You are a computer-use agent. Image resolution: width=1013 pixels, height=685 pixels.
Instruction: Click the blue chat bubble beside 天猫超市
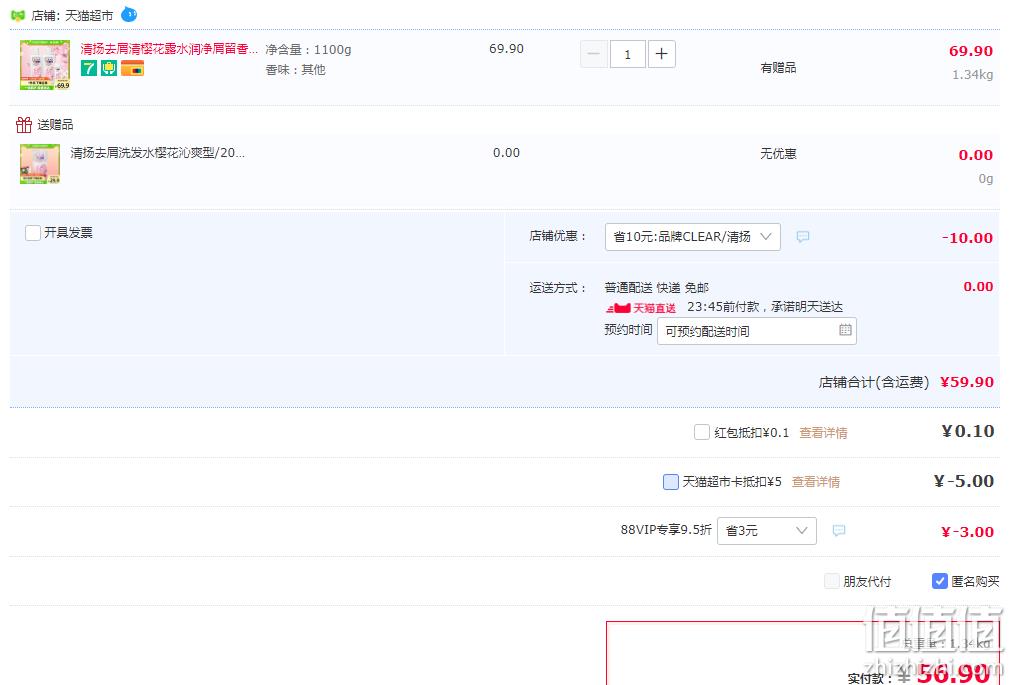coord(129,14)
